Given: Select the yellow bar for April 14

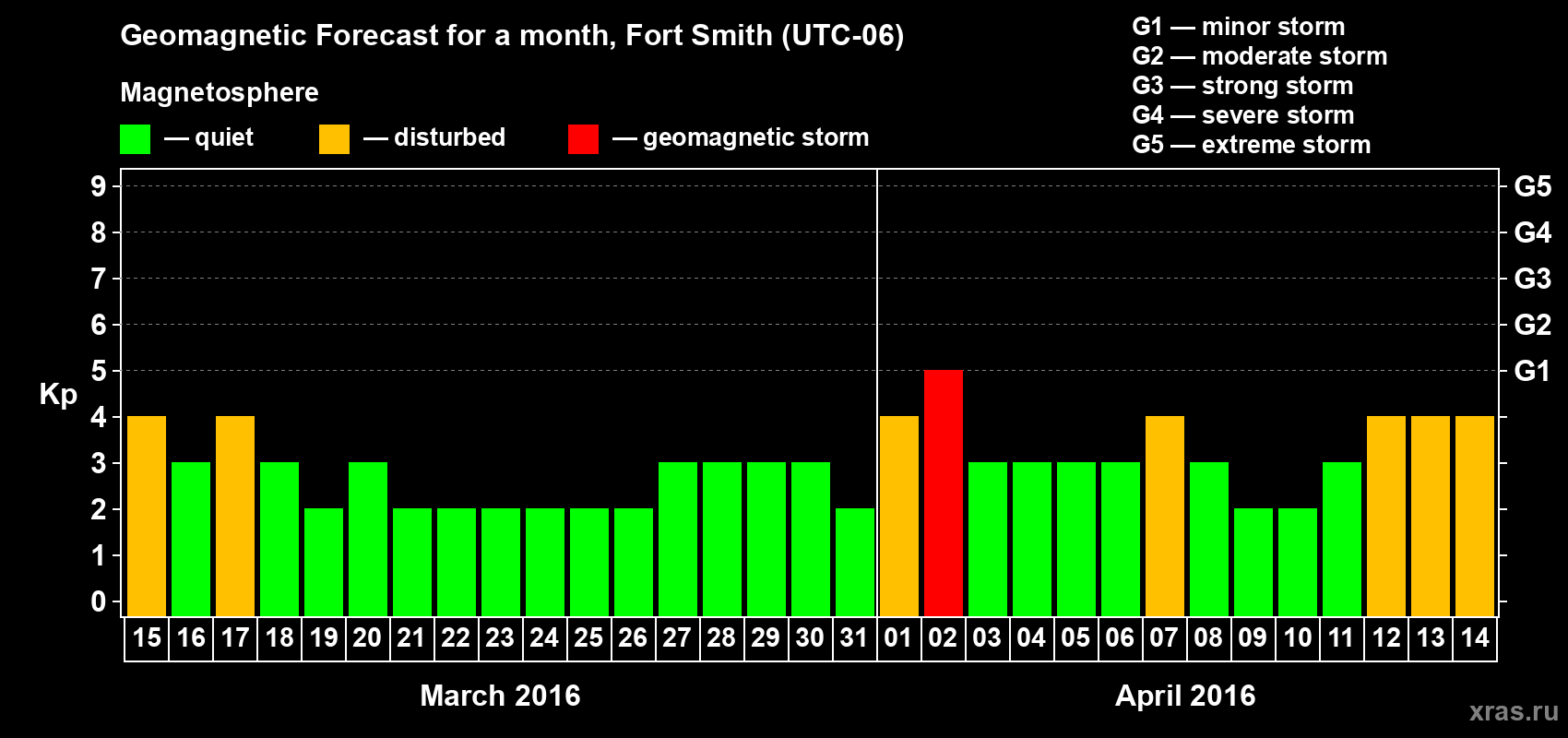Looking at the screenshot, I should (1475, 516).
